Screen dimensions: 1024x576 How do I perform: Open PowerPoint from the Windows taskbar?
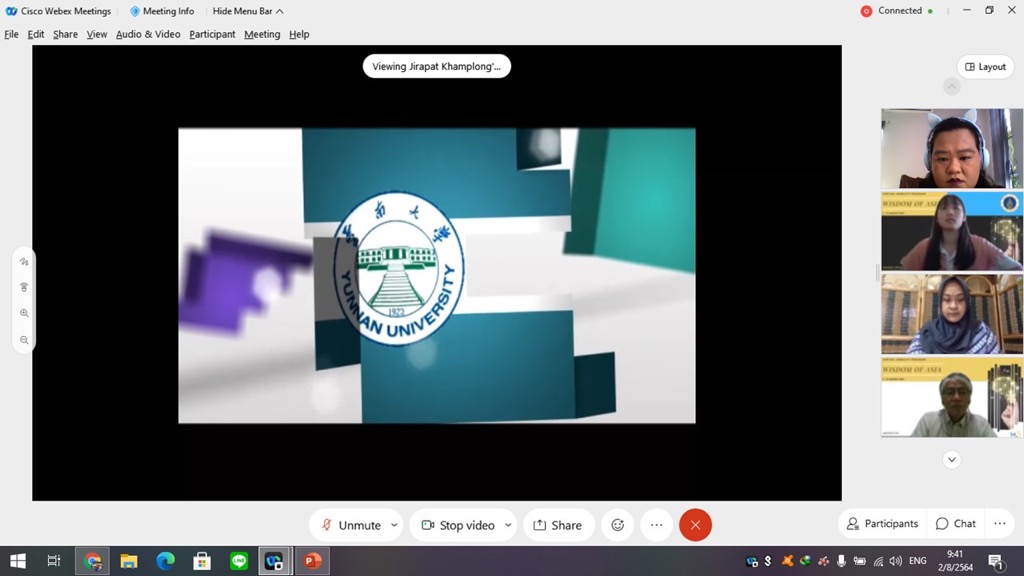click(310, 561)
